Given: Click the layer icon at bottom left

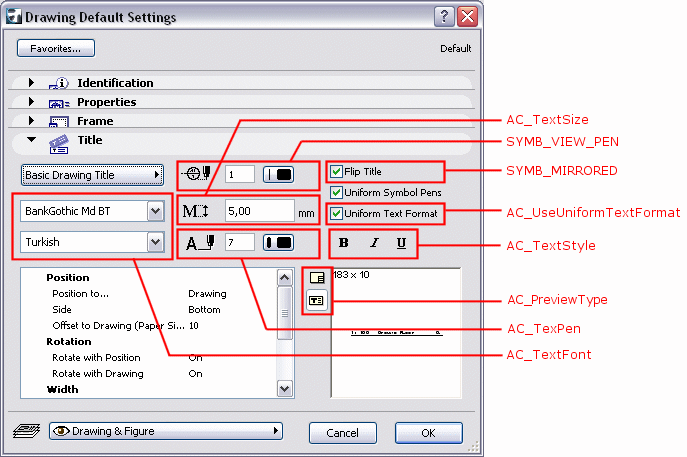Looking at the screenshot, I should coord(26,431).
